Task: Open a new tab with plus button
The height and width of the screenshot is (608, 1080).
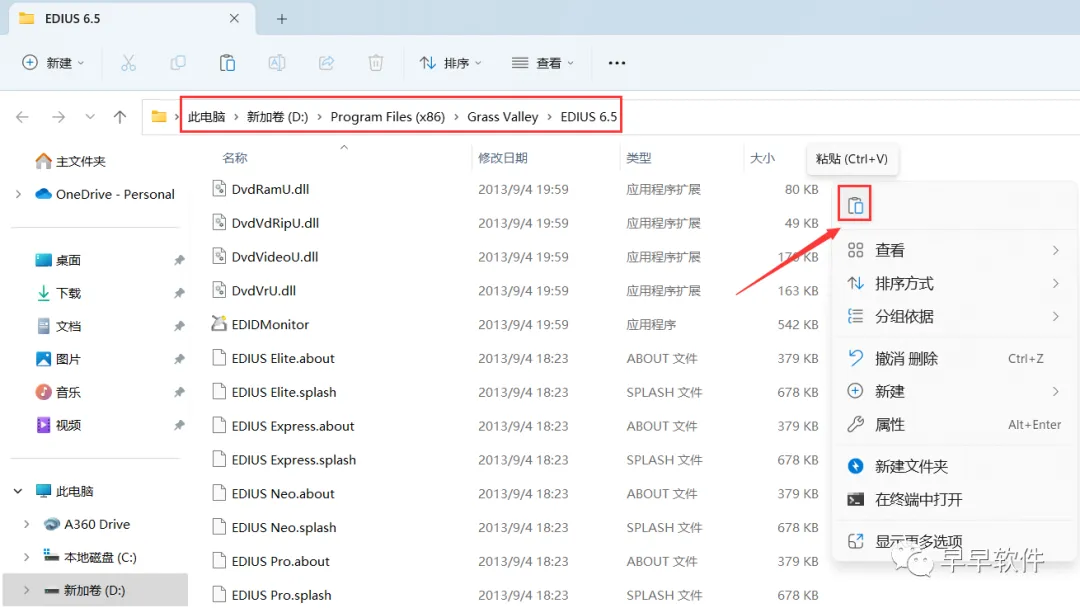Action: pyautogui.click(x=282, y=19)
